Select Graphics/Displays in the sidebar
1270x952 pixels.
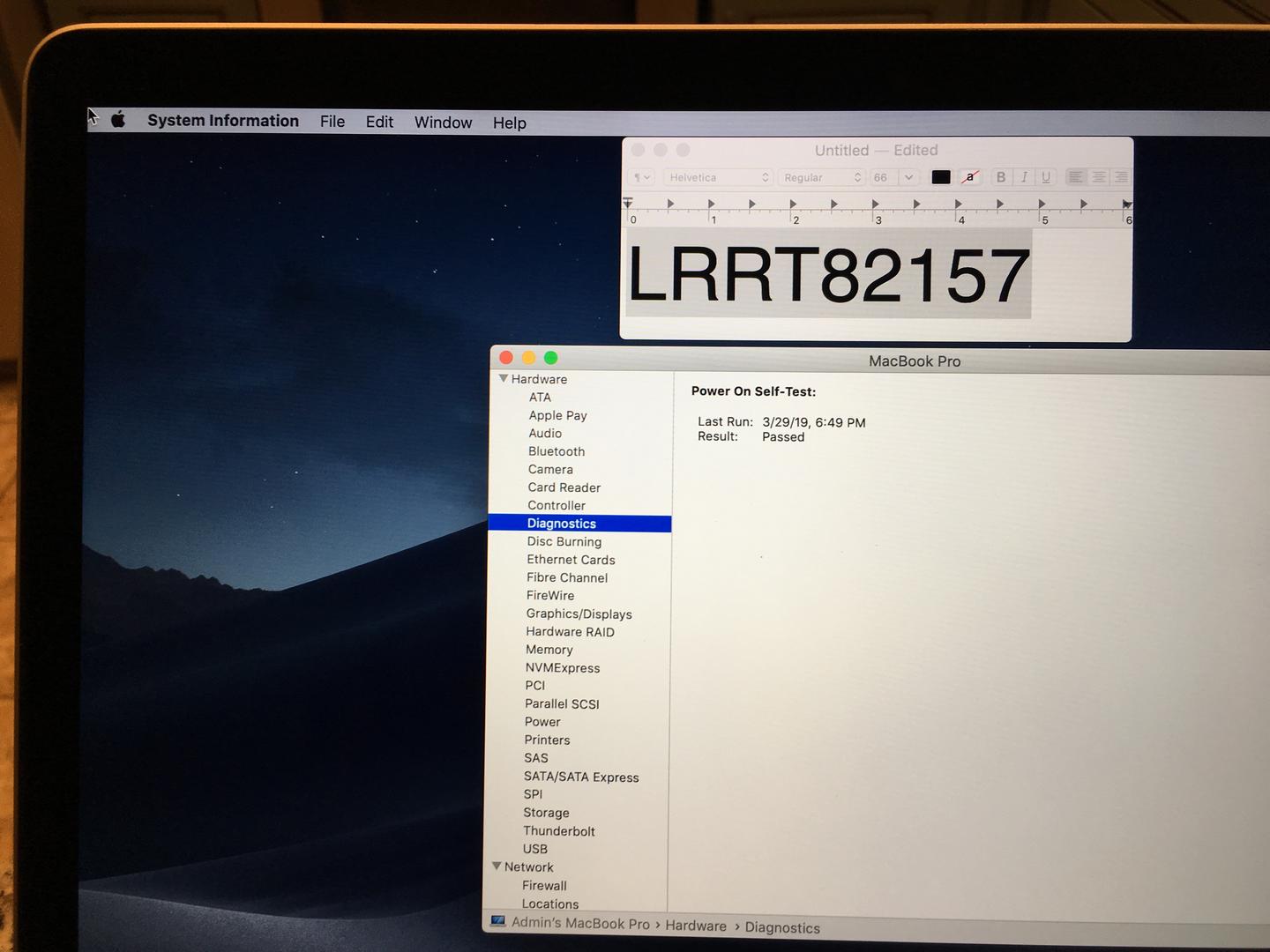pos(579,614)
